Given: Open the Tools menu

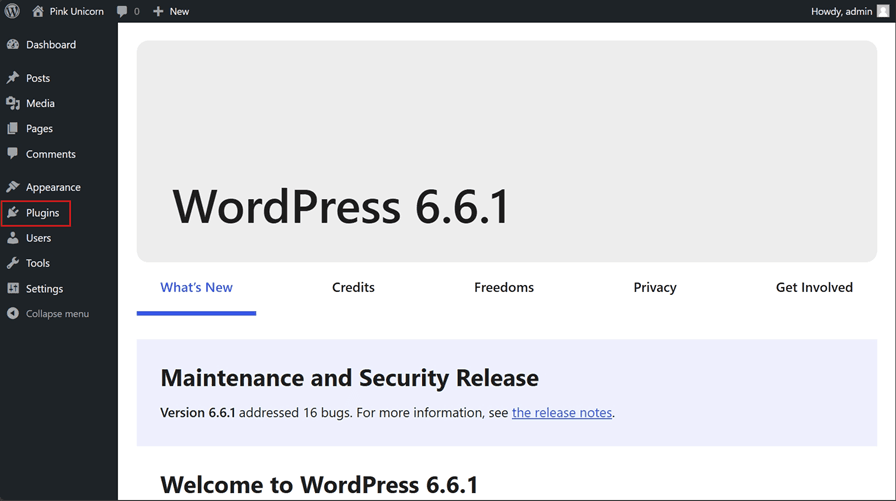Looking at the screenshot, I should click(x=38, y=263).
